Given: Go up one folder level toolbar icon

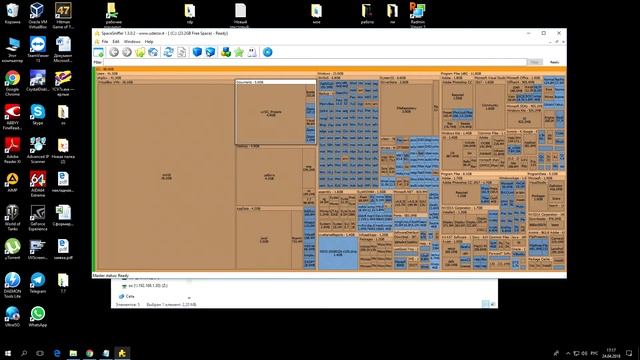Looking at the screenshot, I should click(x=140, y=52).
